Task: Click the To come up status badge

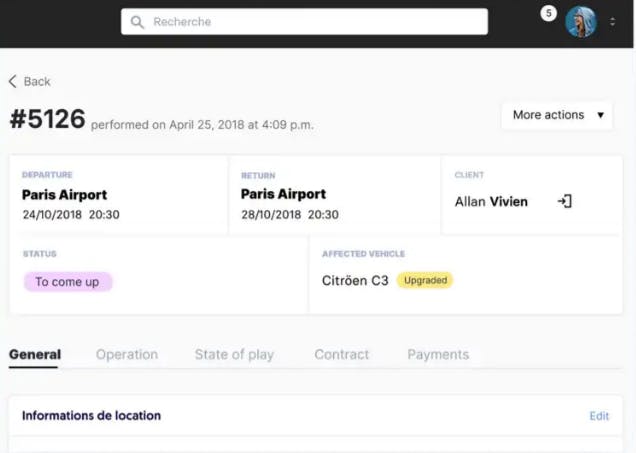Action: pos(68,282)
